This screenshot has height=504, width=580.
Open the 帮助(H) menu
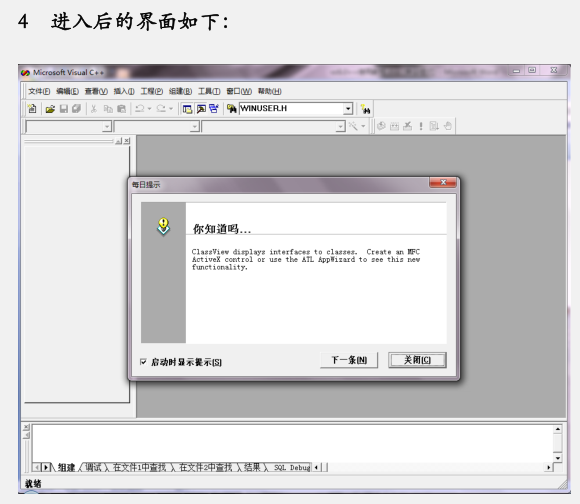pyautogui.click(x=270, y=91)
